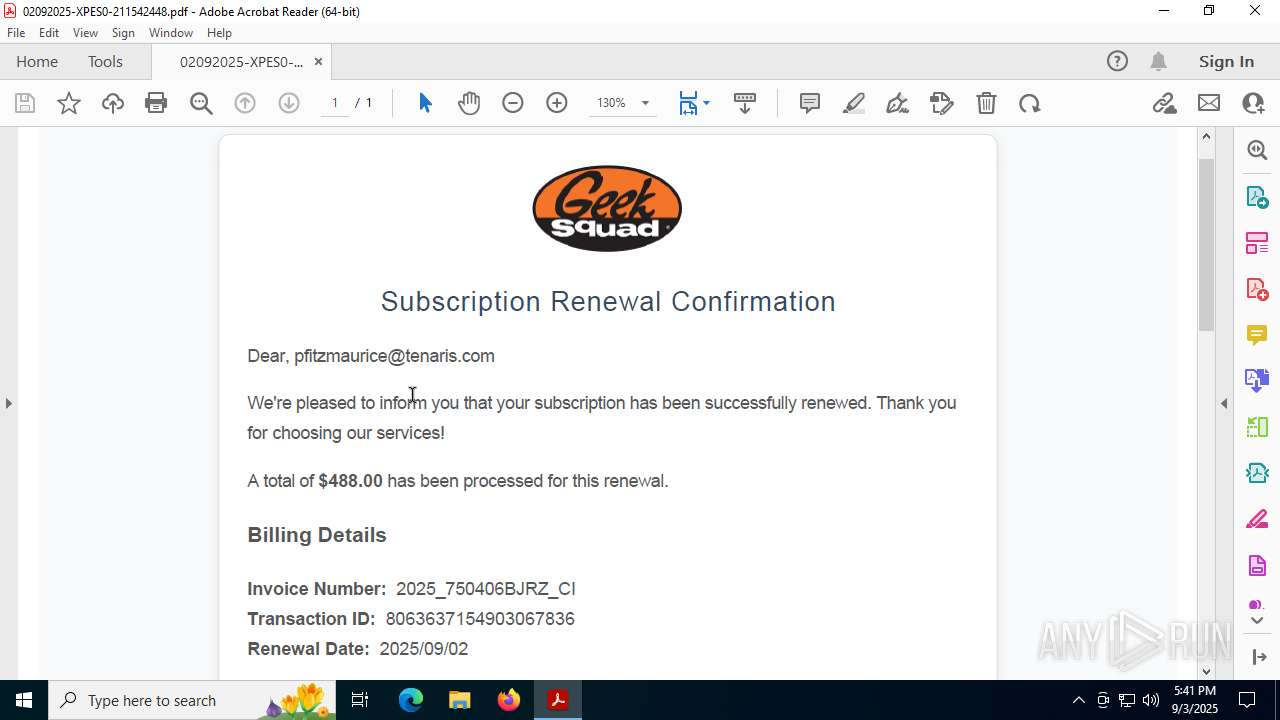Upload file to cloud icon
1280x720 pixels.
tap(113, 103)
